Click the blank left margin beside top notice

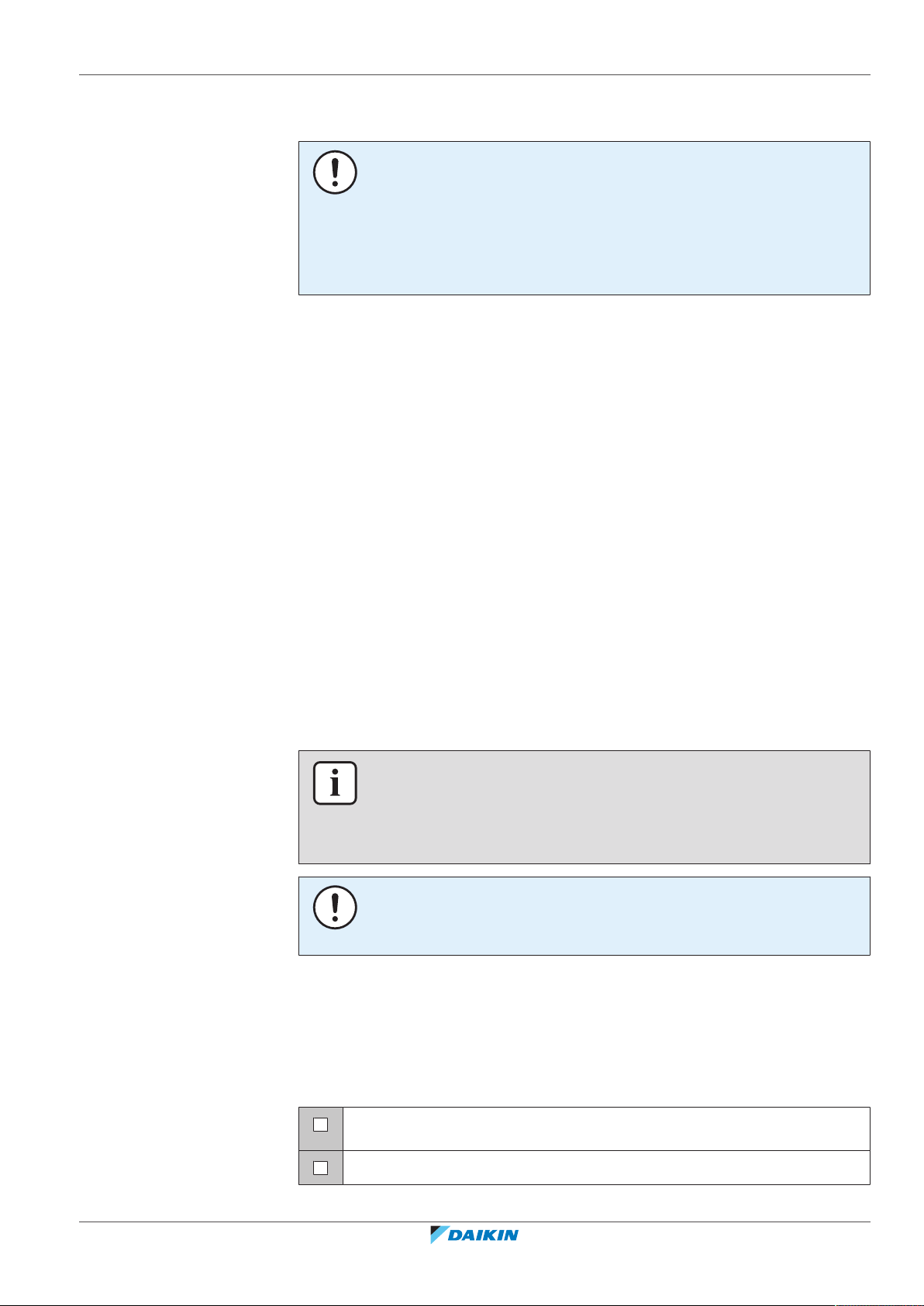click(186, 218)
